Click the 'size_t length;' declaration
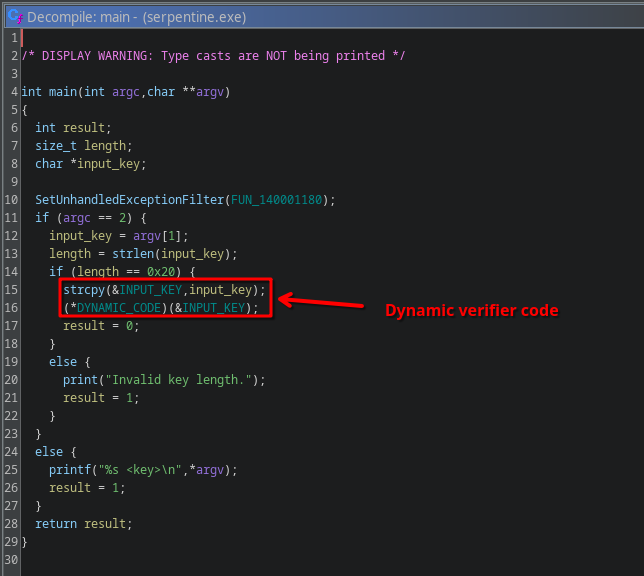This screenshot has height=576, width=644. coord(84,146)
